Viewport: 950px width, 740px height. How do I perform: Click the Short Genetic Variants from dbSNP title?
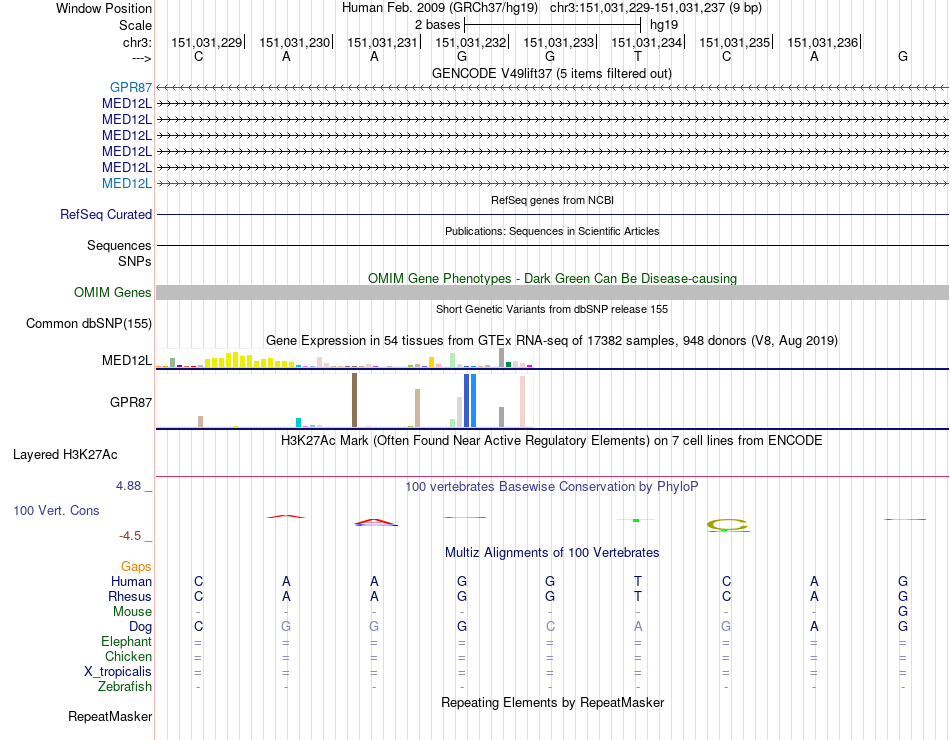551,309
